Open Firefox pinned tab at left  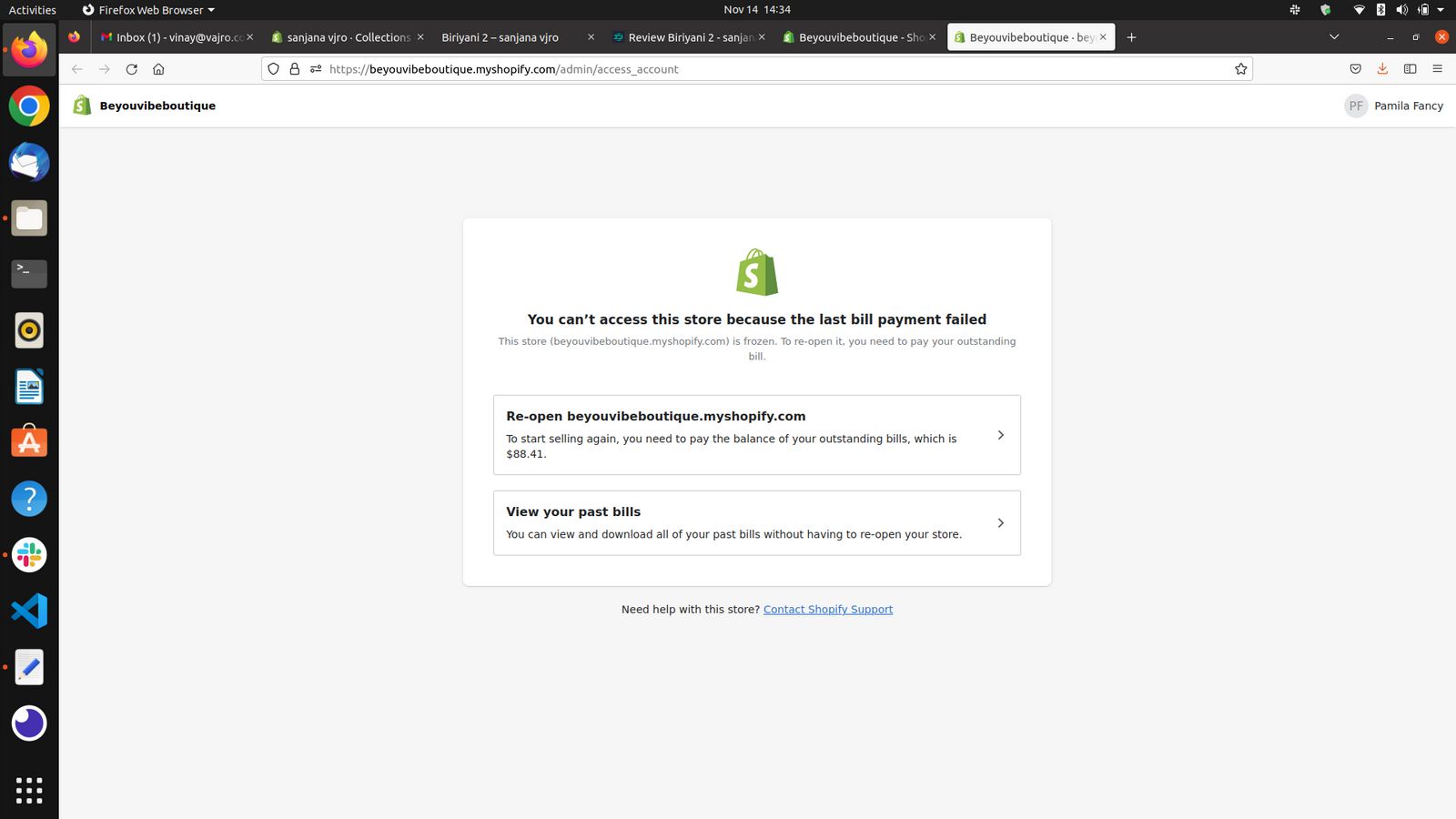[x=74, y=37]
